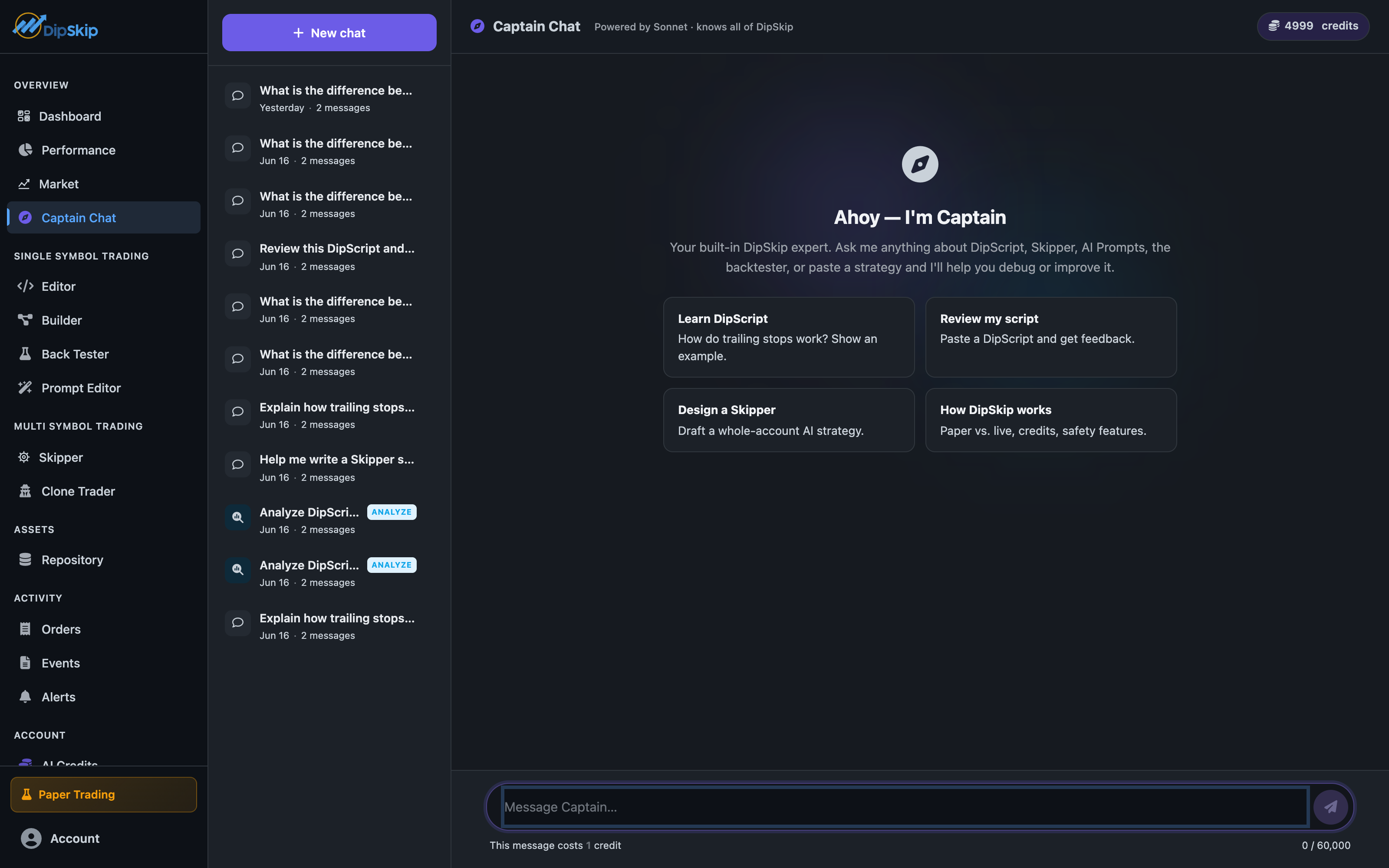The height and width of the screenshot is (868, 1389).
Task: Click the Skipper helm wheel icon
Action: pos(23,457)
